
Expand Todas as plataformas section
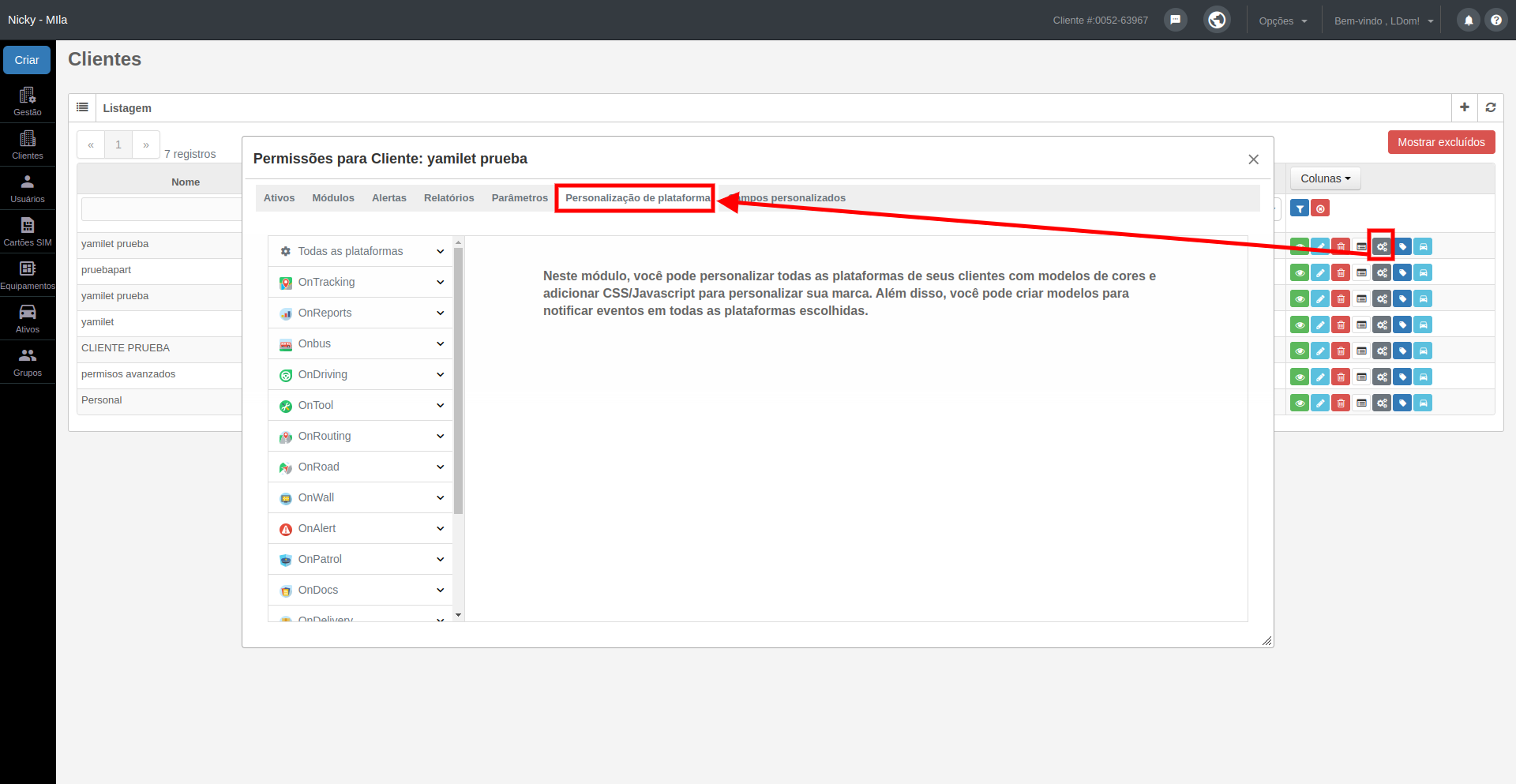(361, 251)
